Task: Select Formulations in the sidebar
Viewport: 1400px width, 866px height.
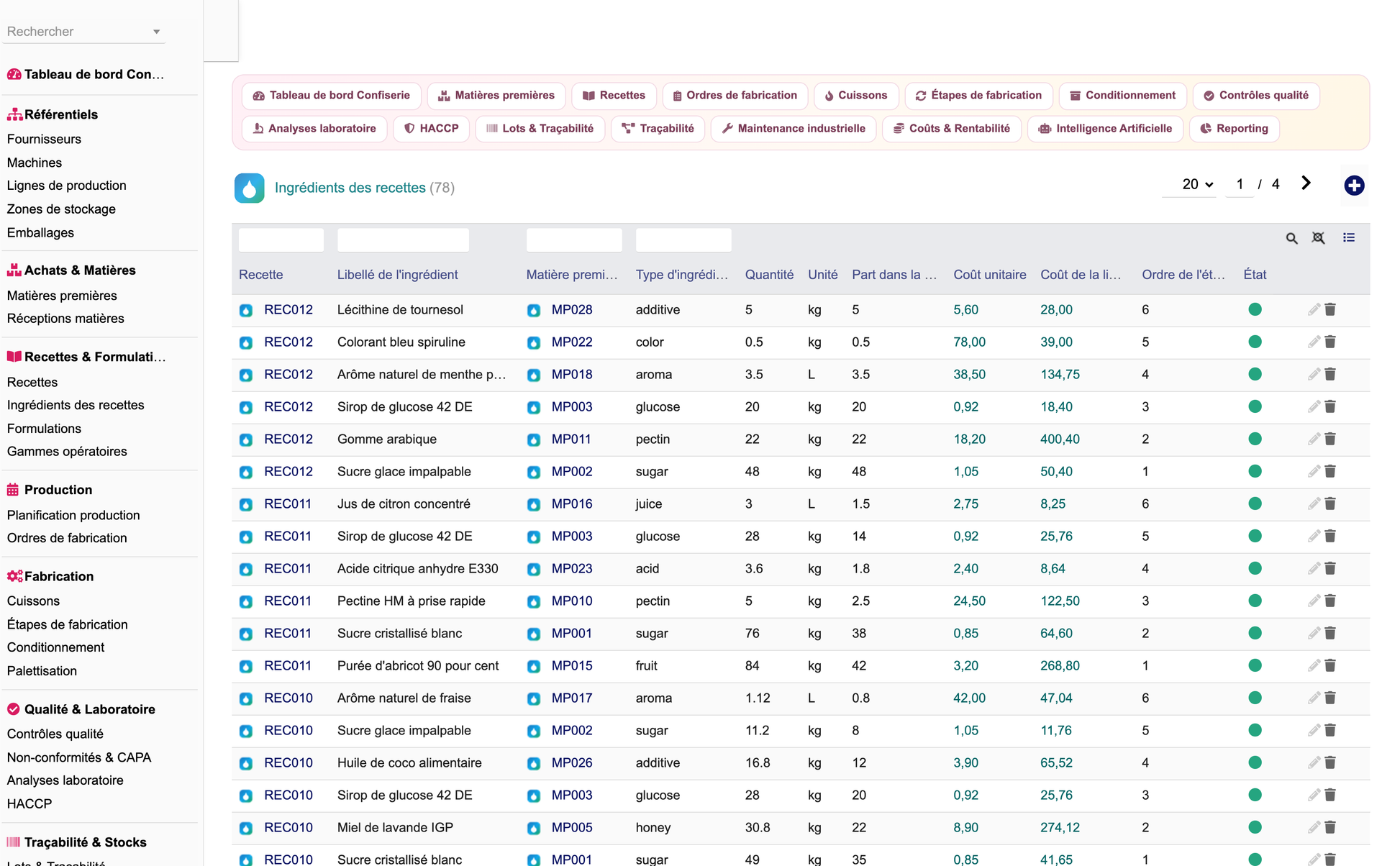Action: [x=44, y=429]
